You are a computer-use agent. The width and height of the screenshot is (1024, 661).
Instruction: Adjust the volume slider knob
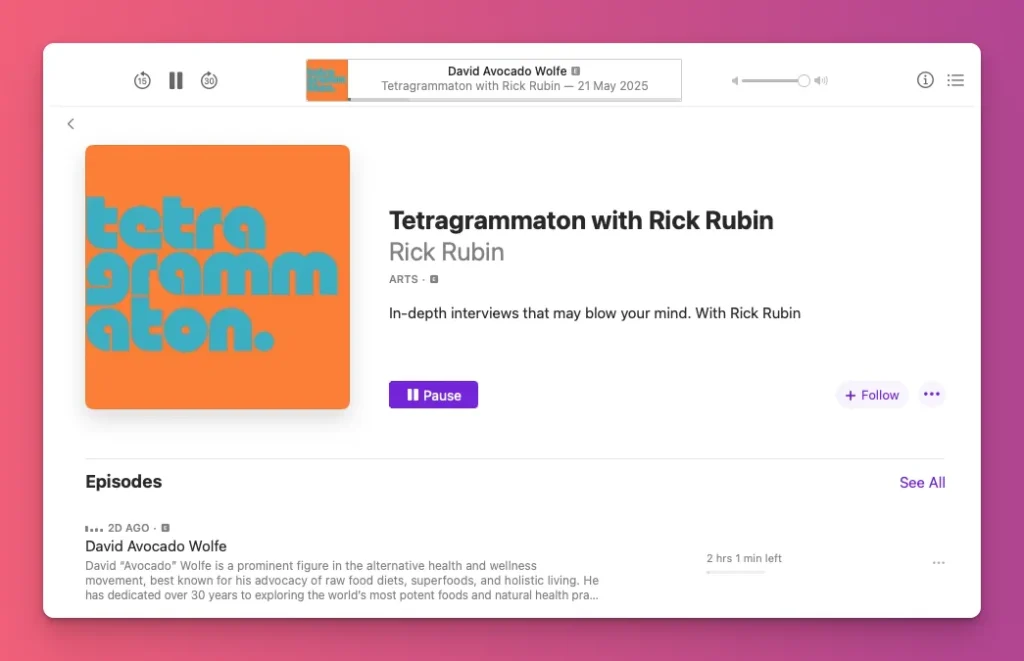pos(804,80)
